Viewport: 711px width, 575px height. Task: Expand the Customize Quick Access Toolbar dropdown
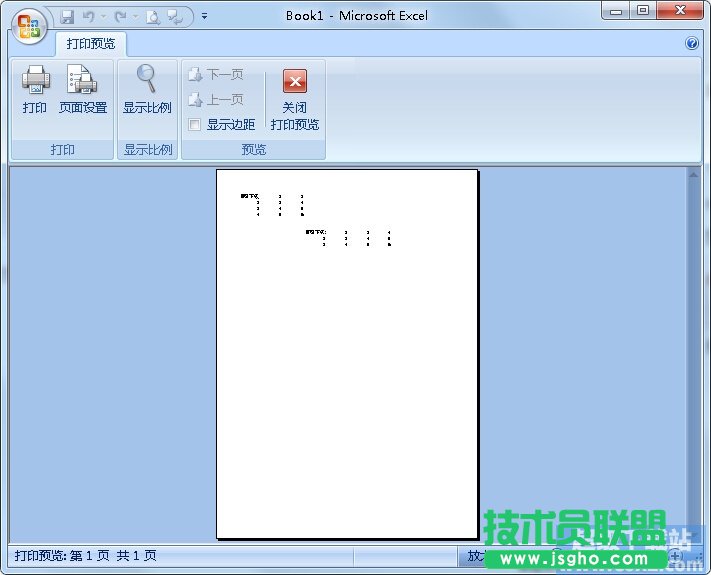coord(204,16)
